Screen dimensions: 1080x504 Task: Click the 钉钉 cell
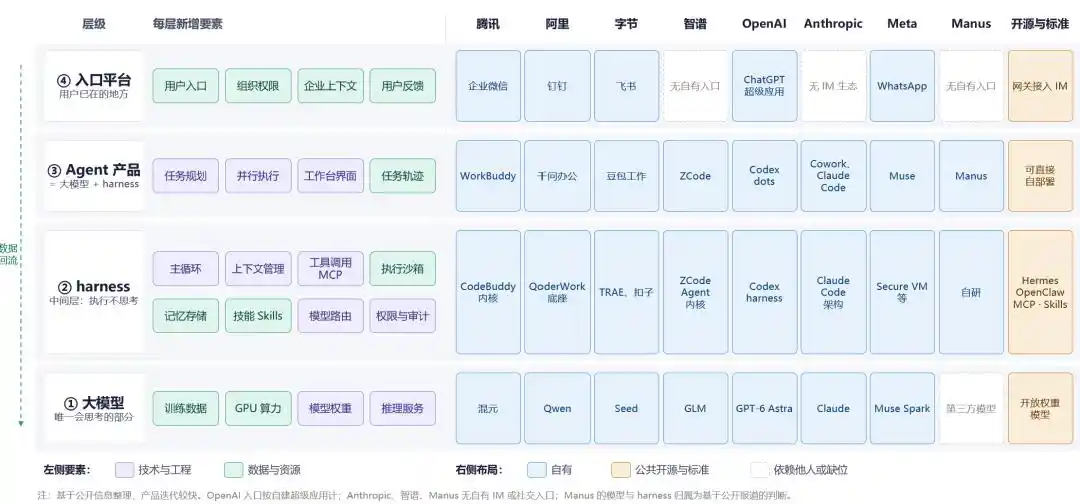tap(557, 86)
